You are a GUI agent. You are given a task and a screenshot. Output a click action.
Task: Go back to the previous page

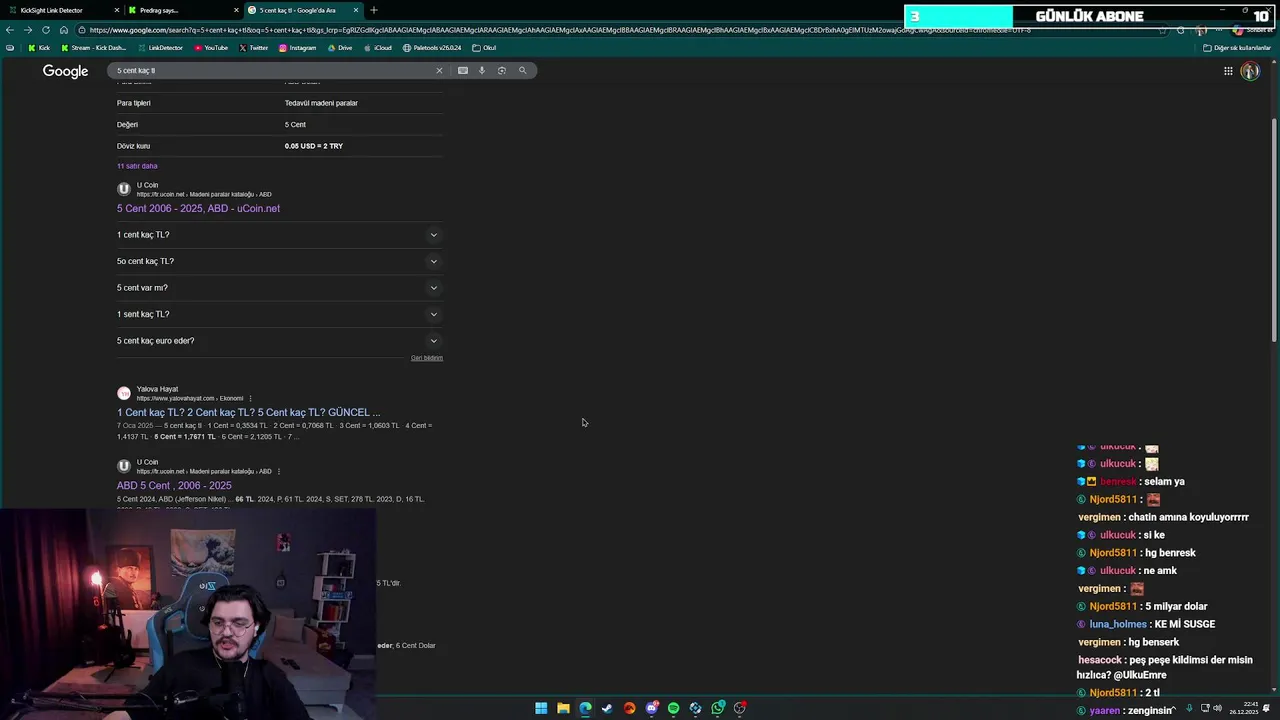10,30
